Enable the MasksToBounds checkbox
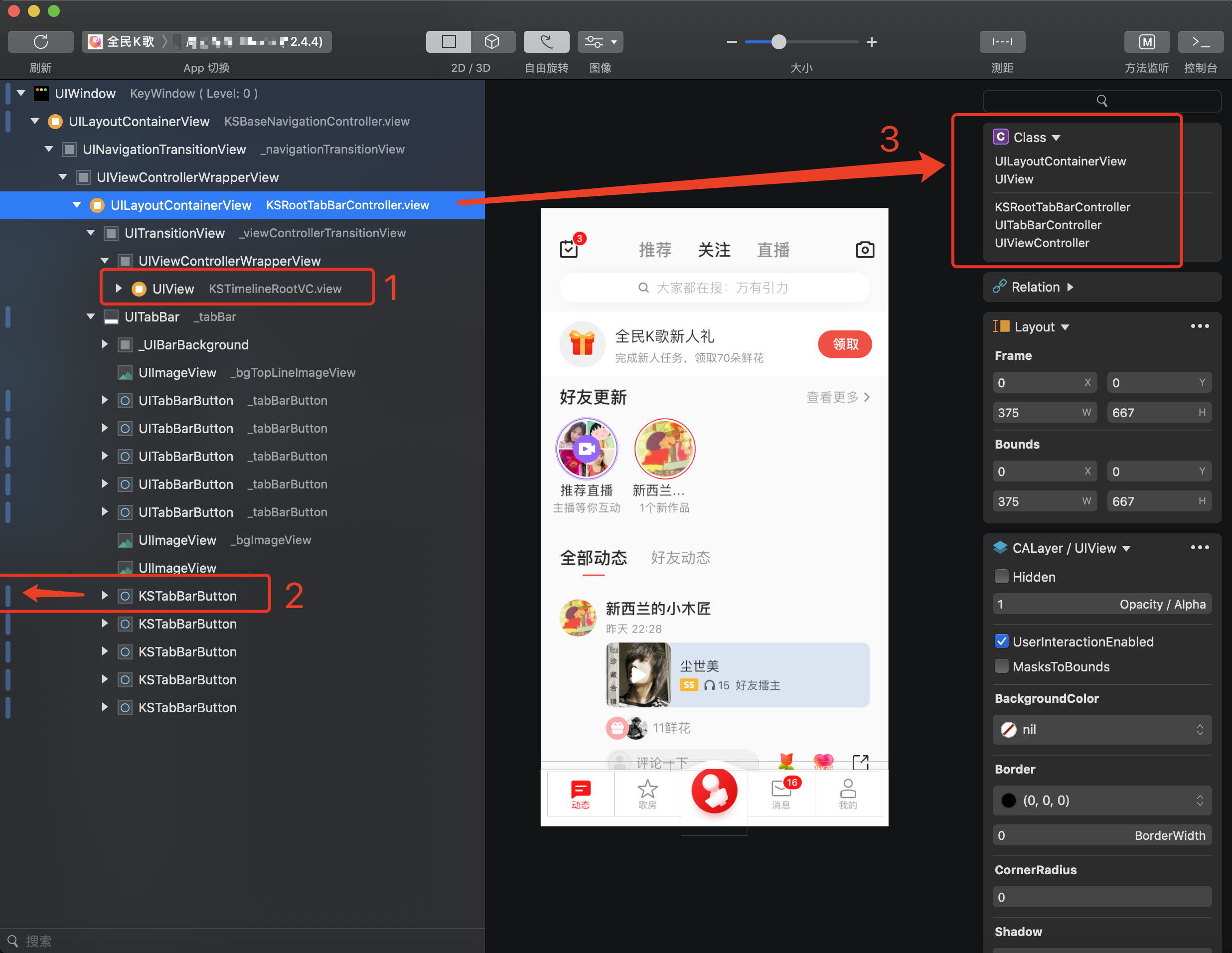 coord(1001,666)
